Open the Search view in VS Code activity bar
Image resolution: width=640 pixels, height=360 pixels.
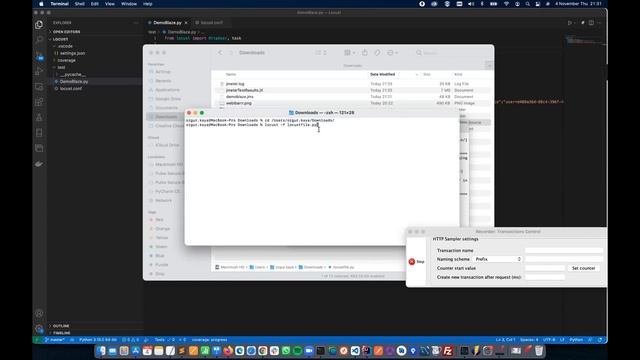tap(39, 40)
